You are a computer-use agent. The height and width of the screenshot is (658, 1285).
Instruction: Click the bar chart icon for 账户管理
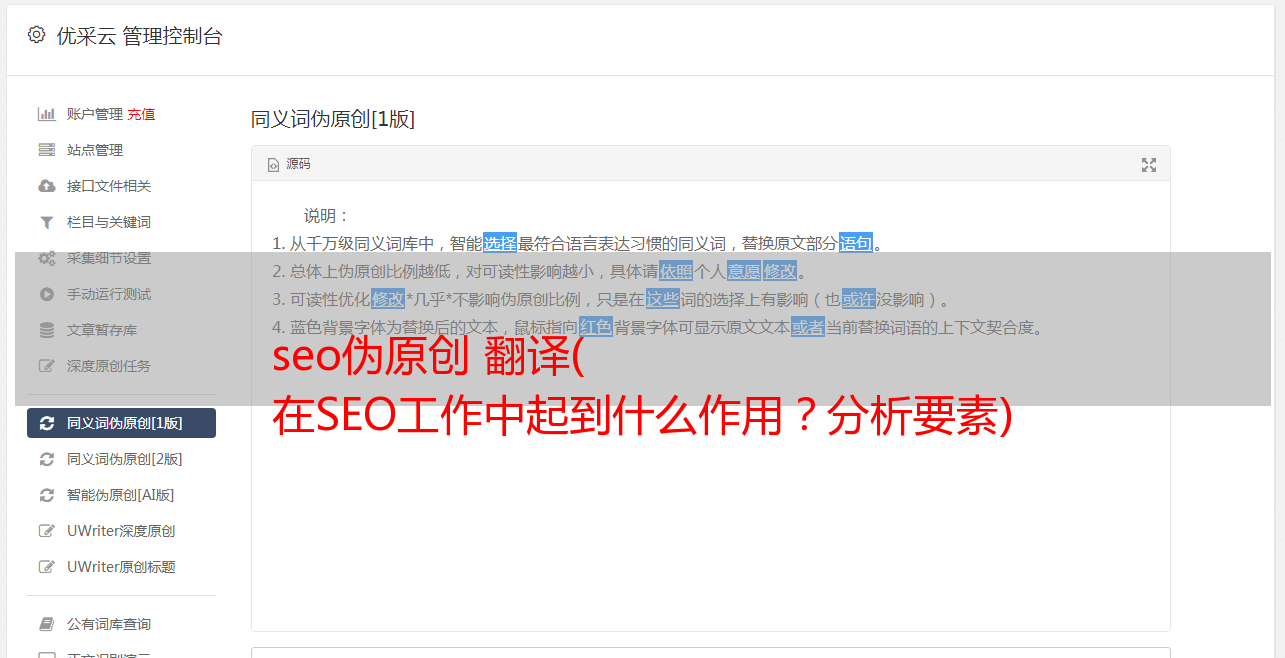46,114
